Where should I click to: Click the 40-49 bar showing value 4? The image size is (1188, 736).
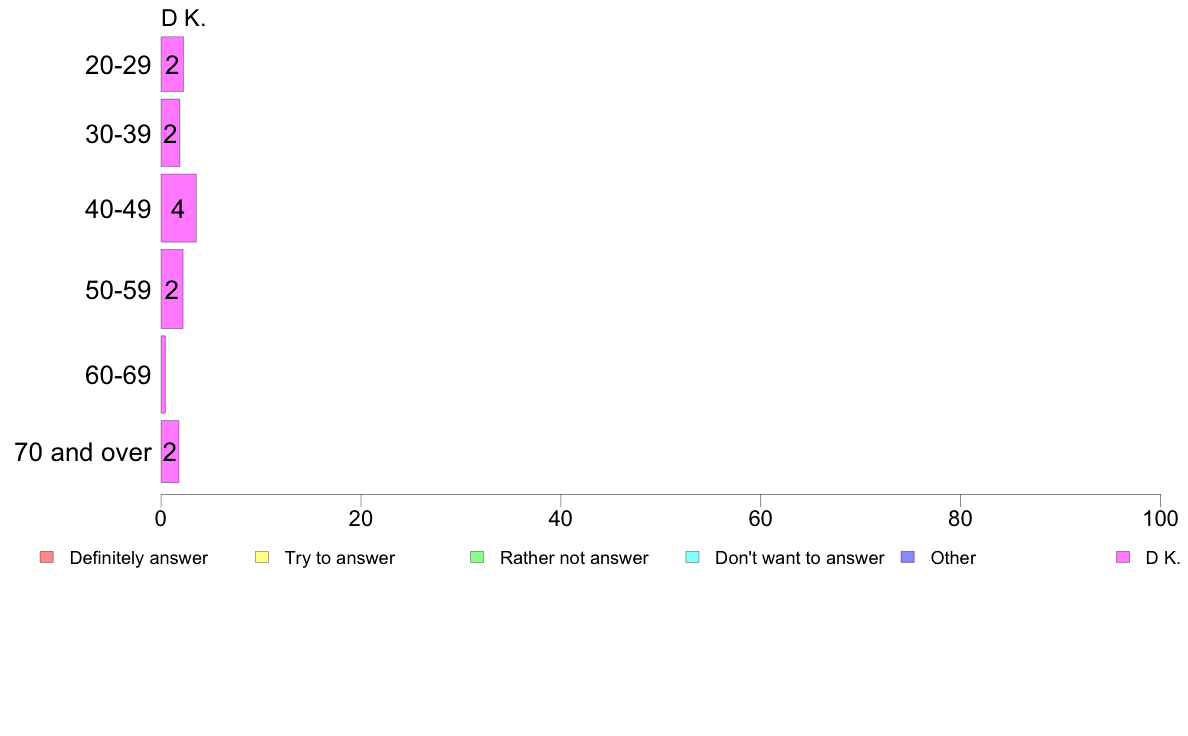click(x=179, y=208)
